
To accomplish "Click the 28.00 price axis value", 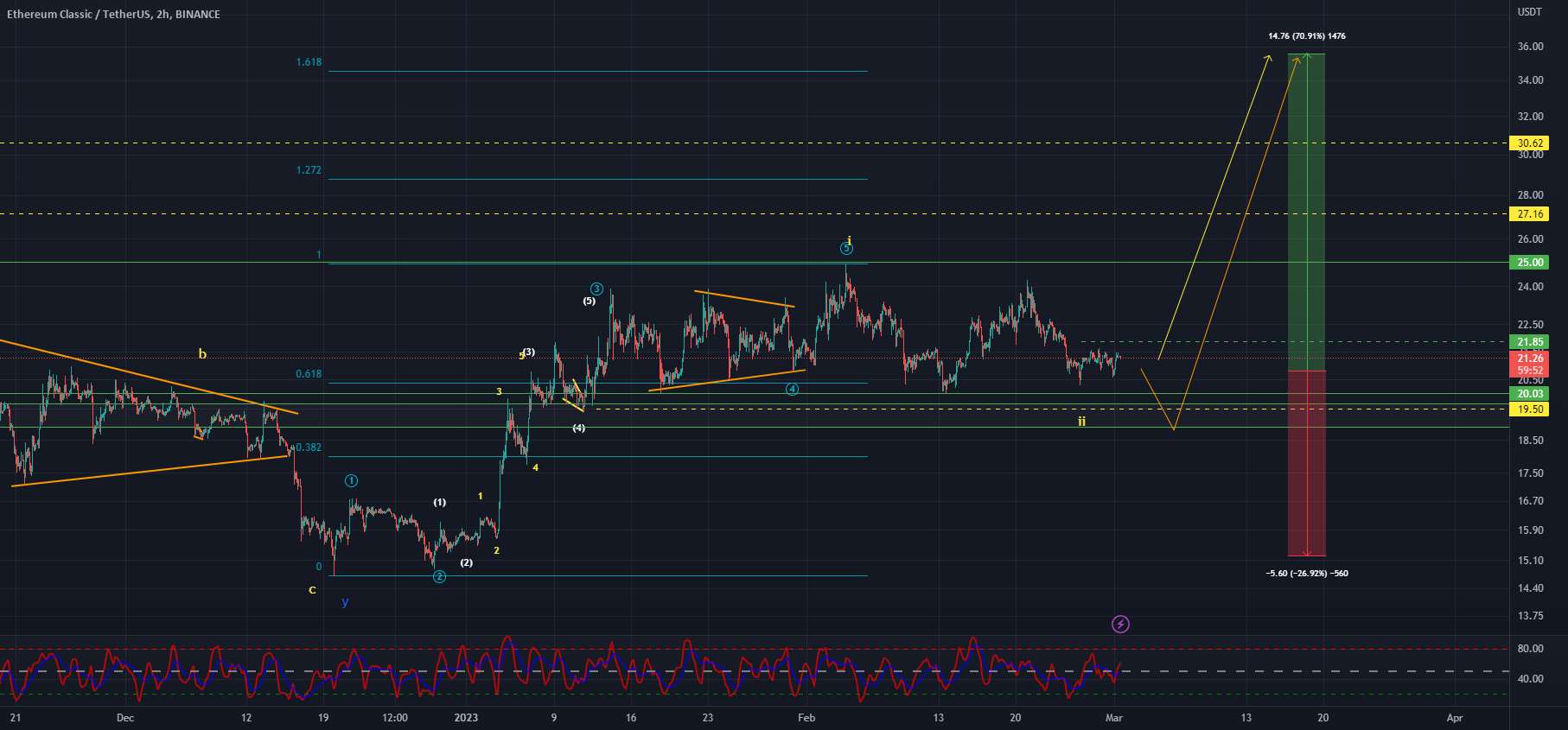I will coord(1530,195).
